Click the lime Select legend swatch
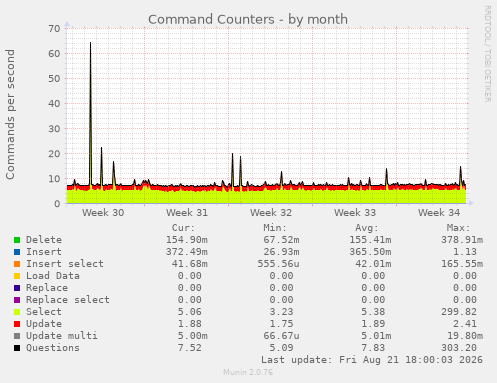497x383 pixels. [x=17, y=312]
